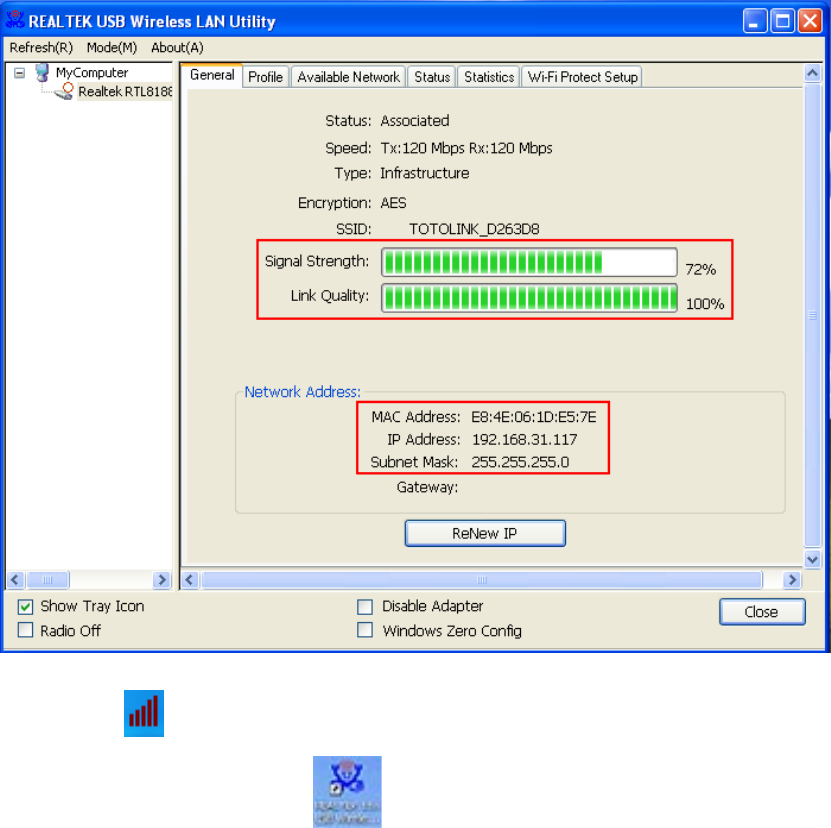Click the Signal Strength progress bar
Screen dimensions: 831x828
point(529,262)
